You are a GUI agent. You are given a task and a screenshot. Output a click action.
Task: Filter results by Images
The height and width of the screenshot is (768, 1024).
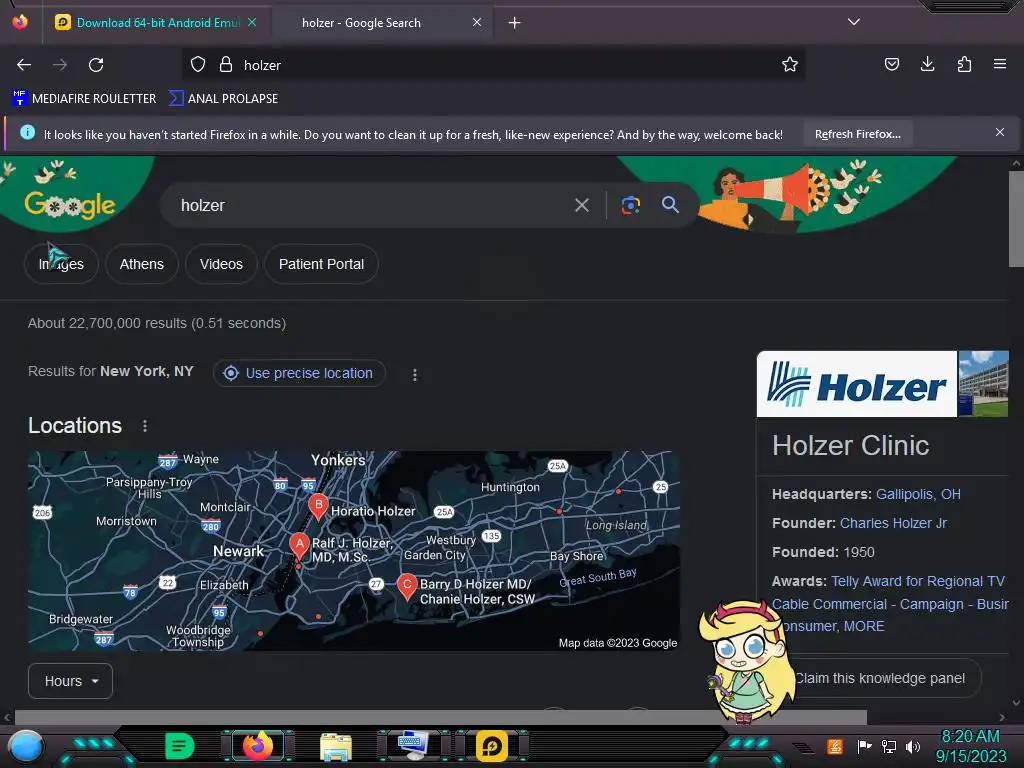(61, 264)
